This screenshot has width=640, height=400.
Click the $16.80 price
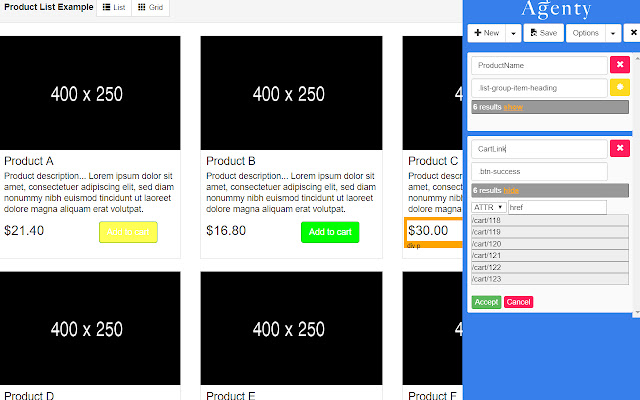coord(226,231)
